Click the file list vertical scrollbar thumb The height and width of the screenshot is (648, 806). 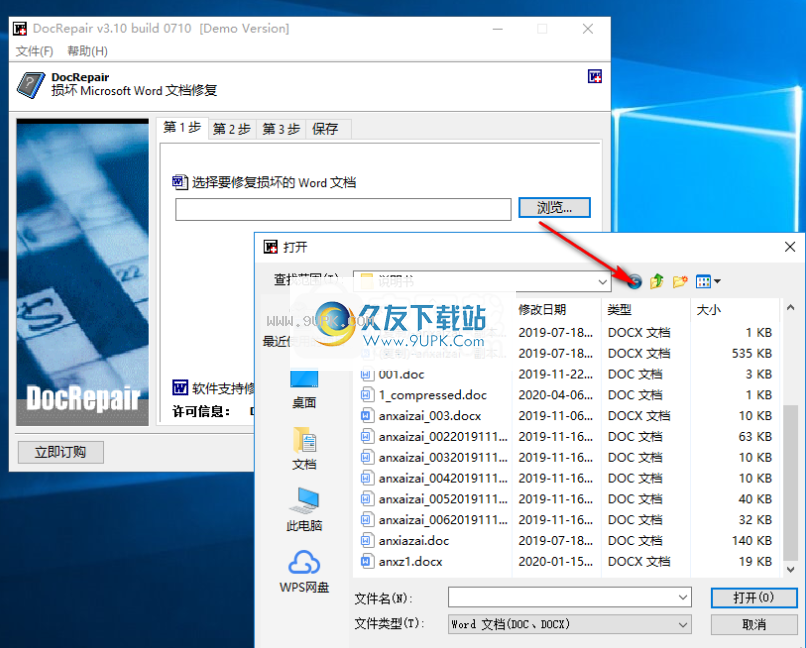pos(791,483)
